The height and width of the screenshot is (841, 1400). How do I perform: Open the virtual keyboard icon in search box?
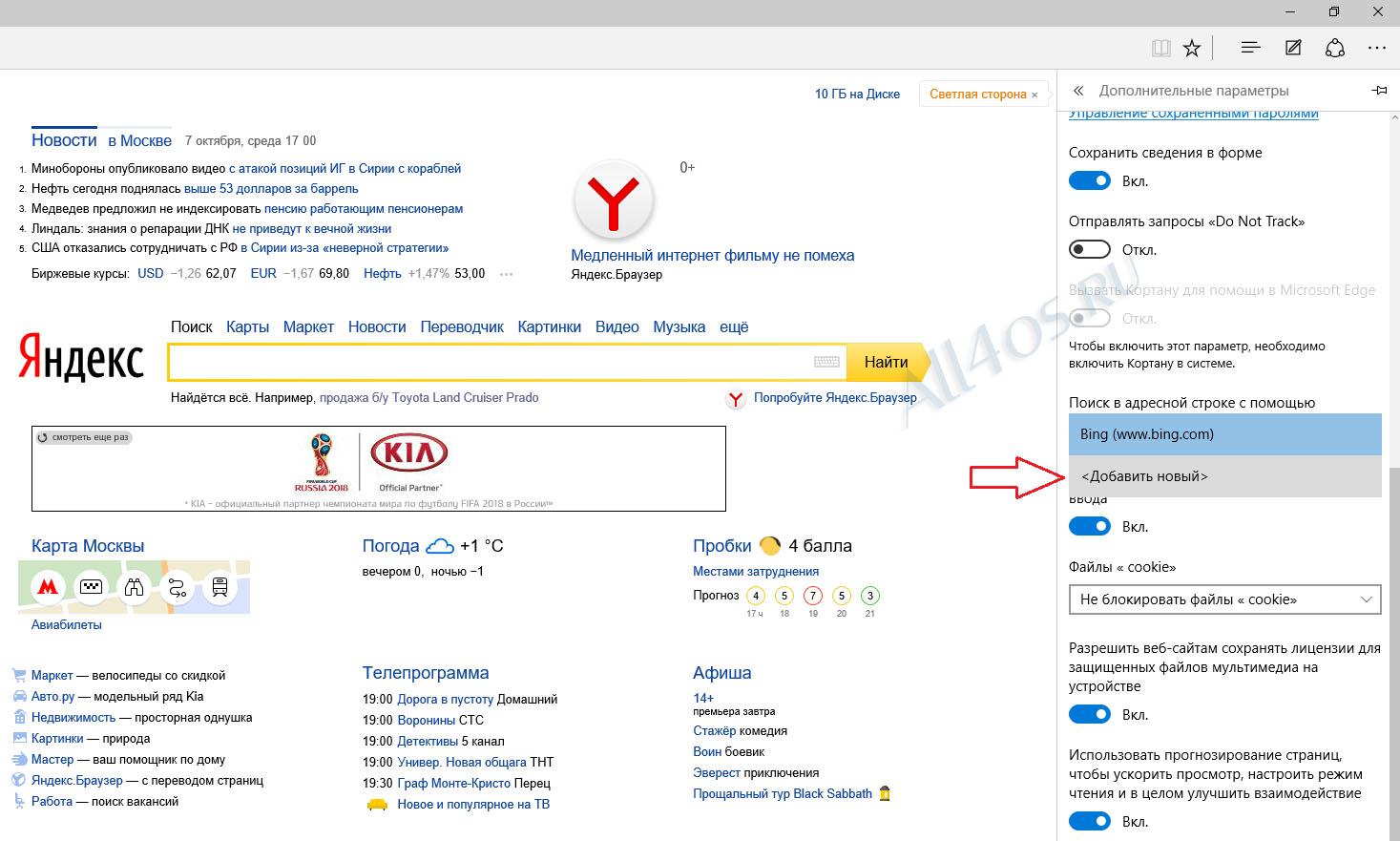(x=826, y=362)
